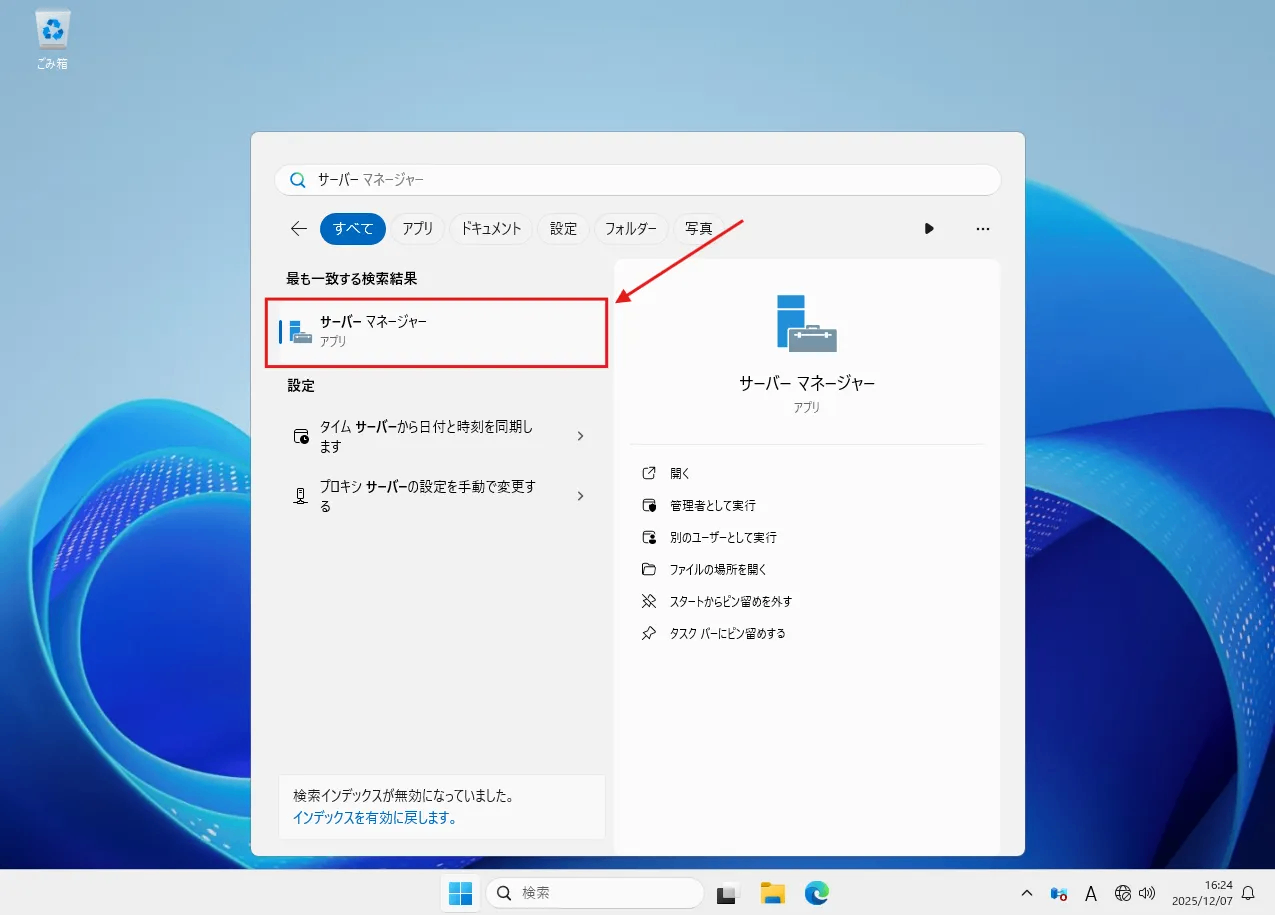Open タイム サーバーから日付と時刻を同期します setting
Viewport: 1275px width, 915px height.
coord(438,436)
